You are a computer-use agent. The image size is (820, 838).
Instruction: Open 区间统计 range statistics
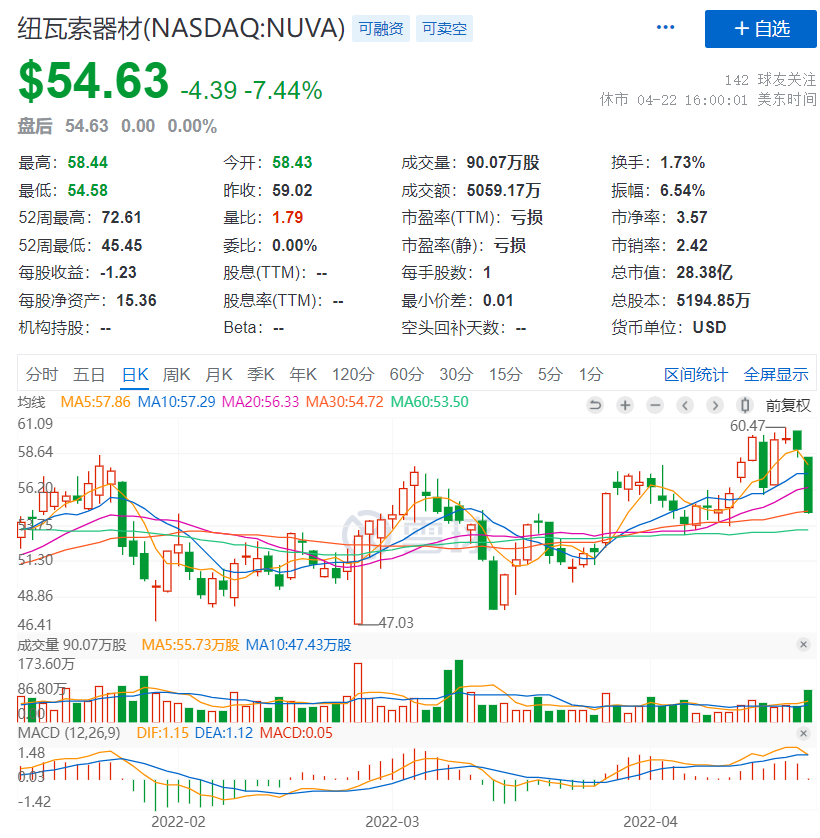[x=695, y=375]
